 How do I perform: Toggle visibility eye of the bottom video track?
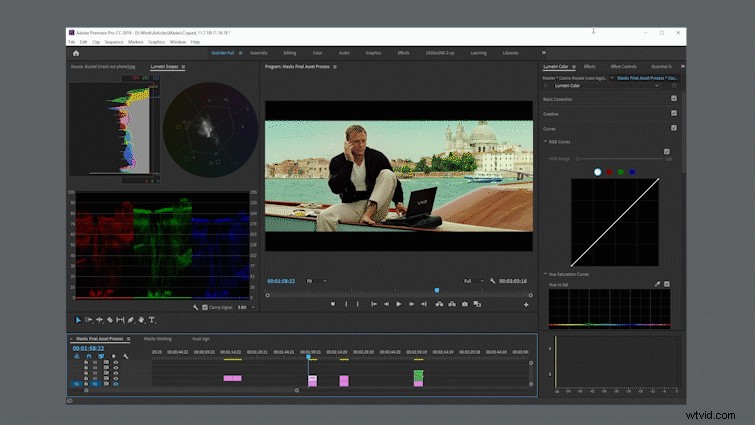click(116, 384)
